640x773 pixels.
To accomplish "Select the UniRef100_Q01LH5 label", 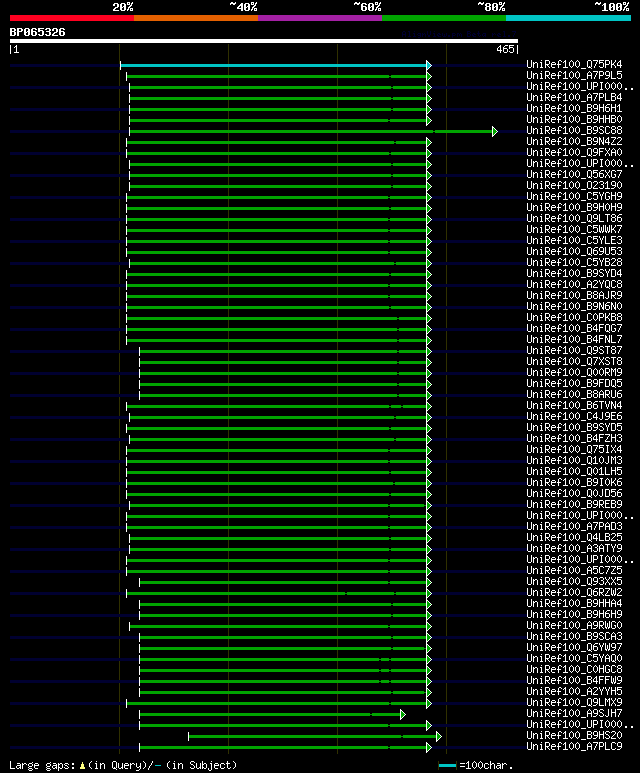I will (574, 471).
